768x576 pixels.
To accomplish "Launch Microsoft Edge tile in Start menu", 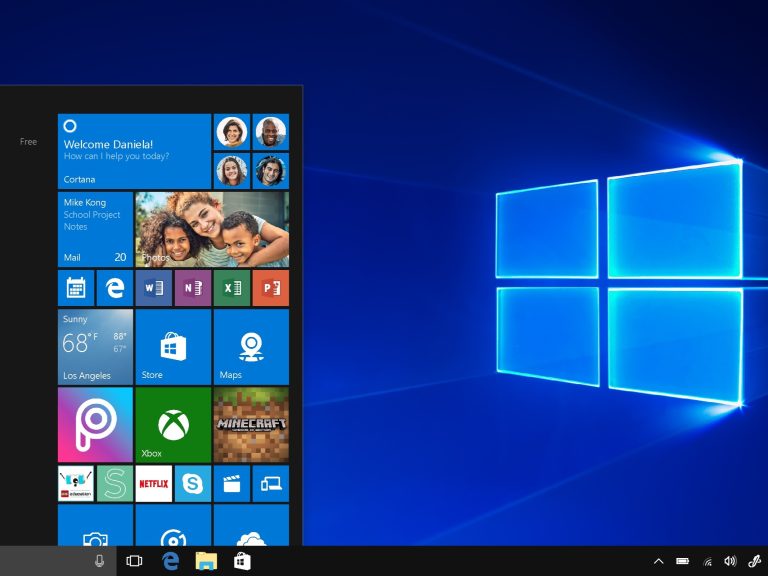I will click(x=115, y=288).
